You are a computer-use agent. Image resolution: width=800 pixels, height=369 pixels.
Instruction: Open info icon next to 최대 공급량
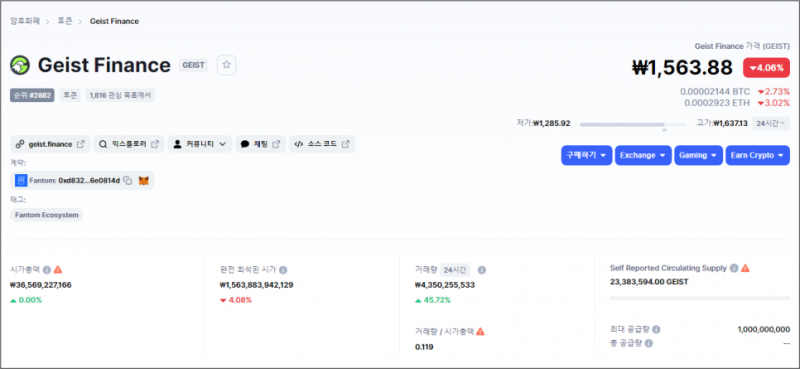click(656, 330)
